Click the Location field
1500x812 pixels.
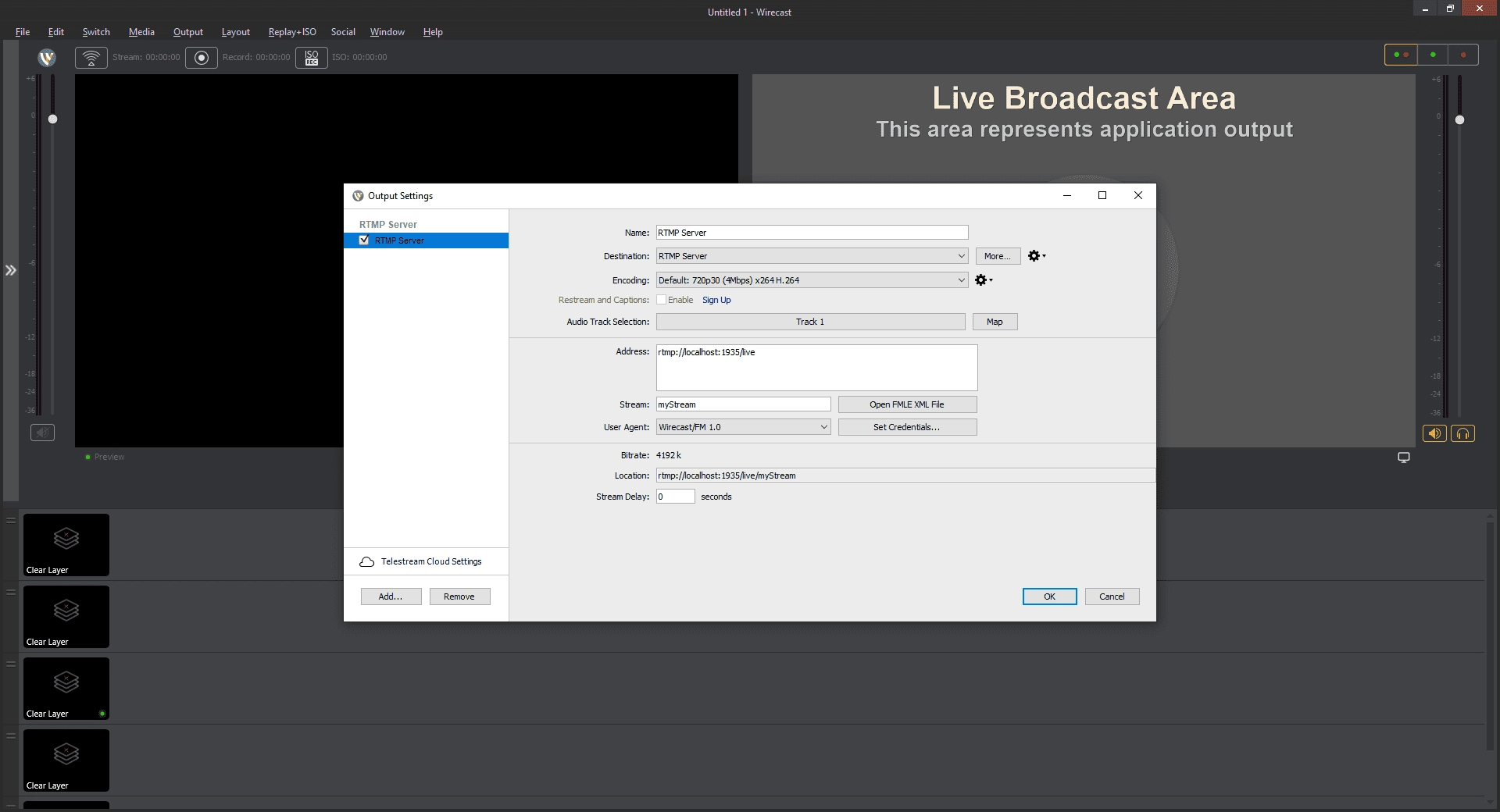(x=905, y=475)
